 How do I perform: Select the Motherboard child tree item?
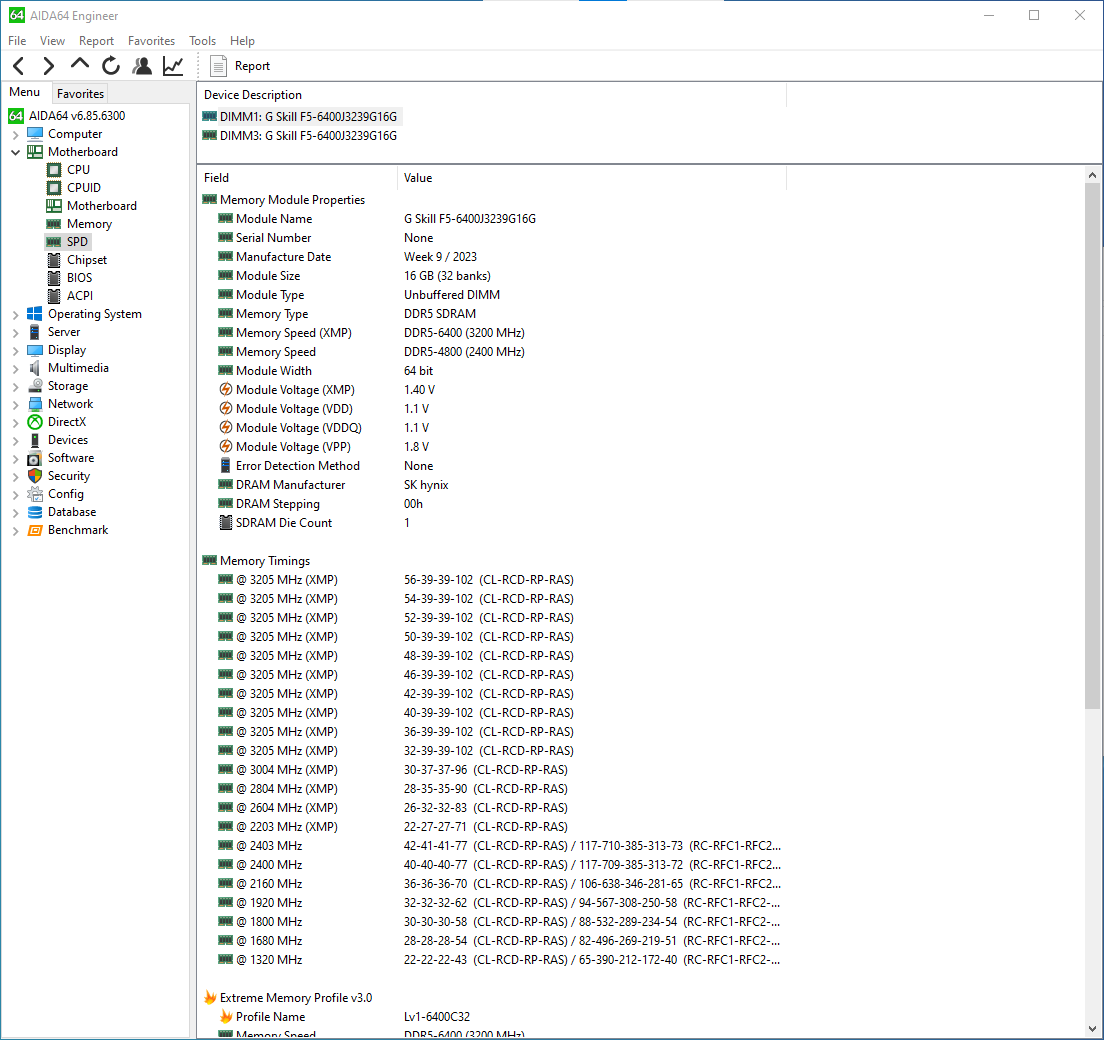[x=92, y=206]
